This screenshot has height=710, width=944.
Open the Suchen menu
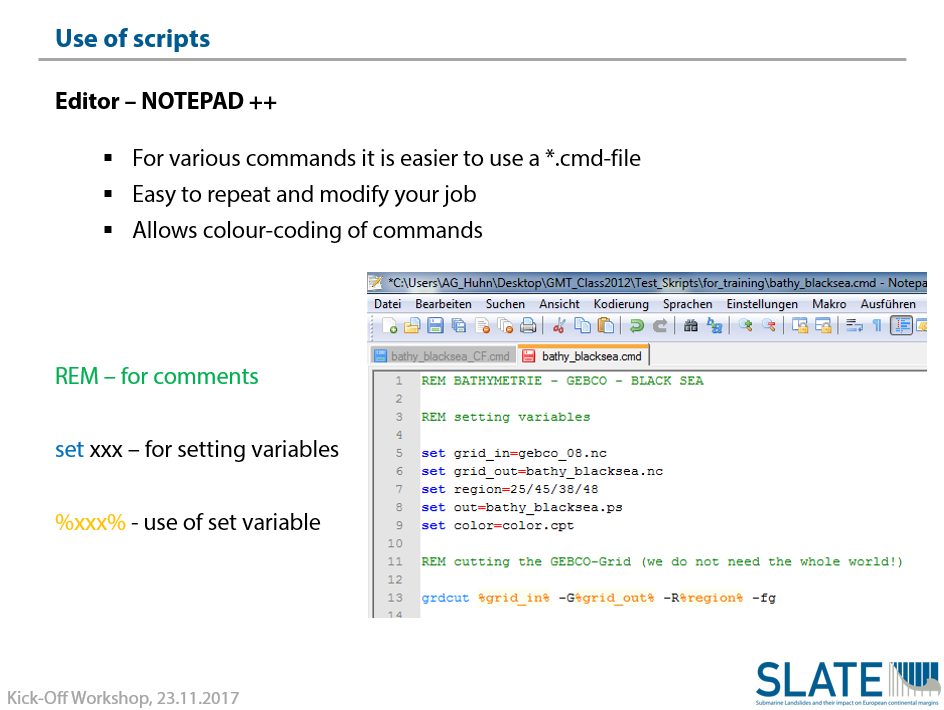(x=505, y=304)
